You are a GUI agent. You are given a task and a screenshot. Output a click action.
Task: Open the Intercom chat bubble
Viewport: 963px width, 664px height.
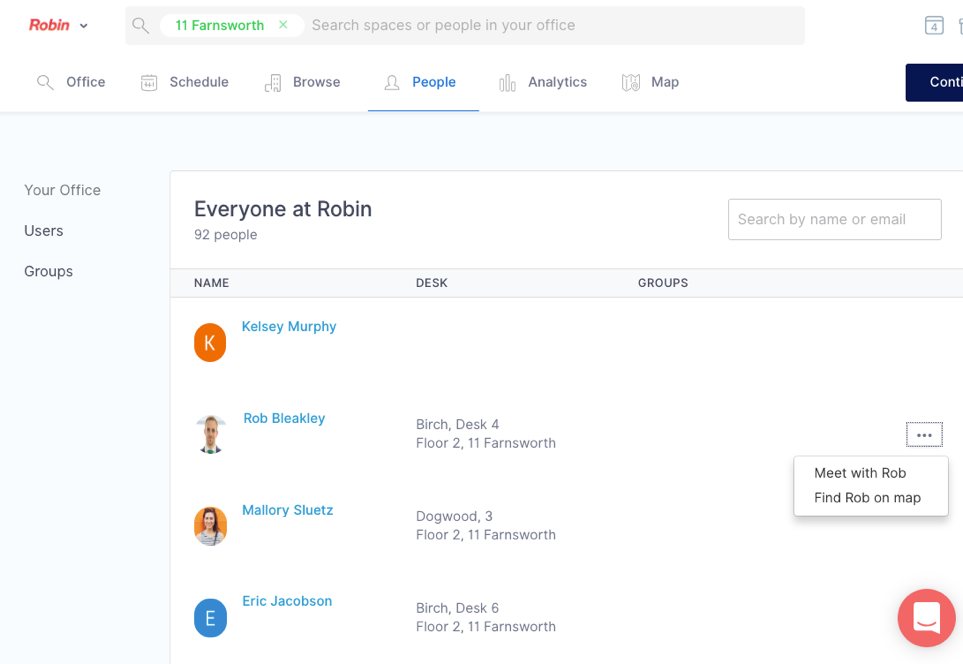925,618
